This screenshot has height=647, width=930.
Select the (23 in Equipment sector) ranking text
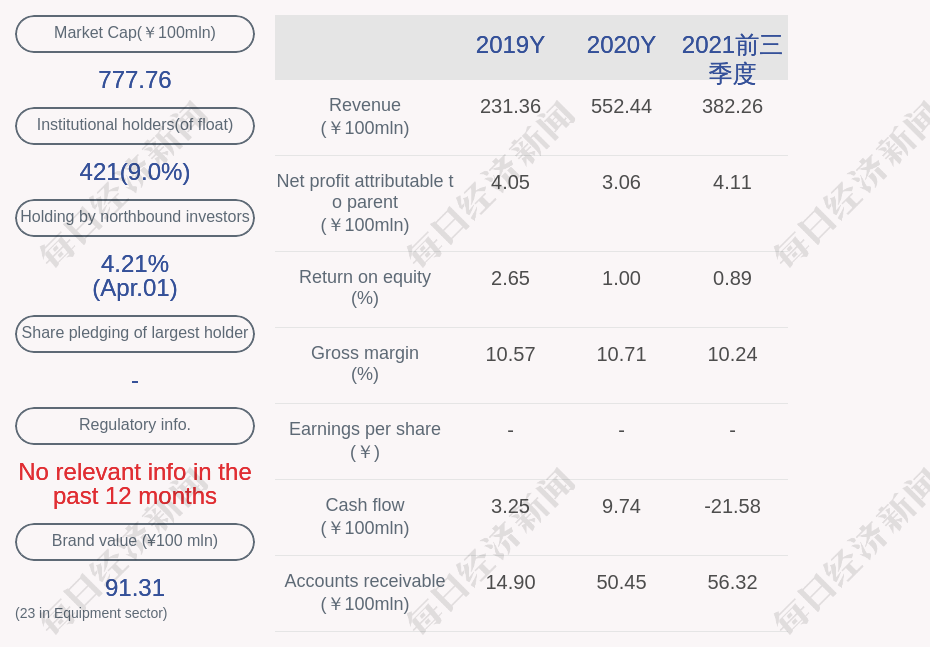(x=91, y=613)
